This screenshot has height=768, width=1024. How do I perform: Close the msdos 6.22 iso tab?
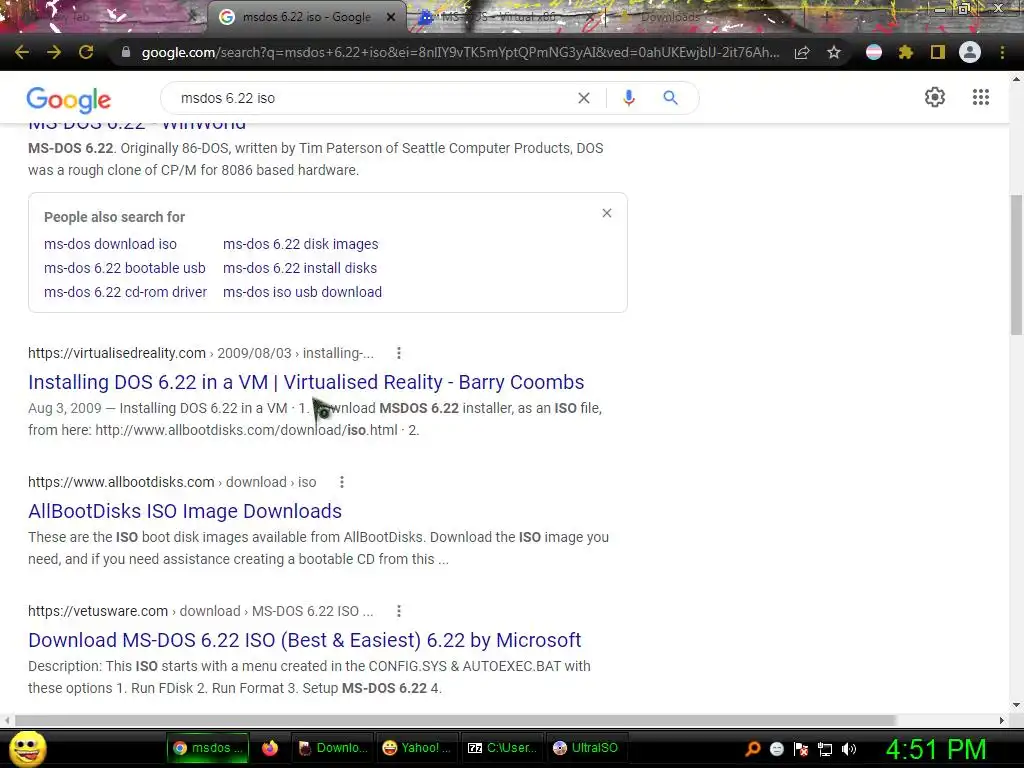click(391, 17)
